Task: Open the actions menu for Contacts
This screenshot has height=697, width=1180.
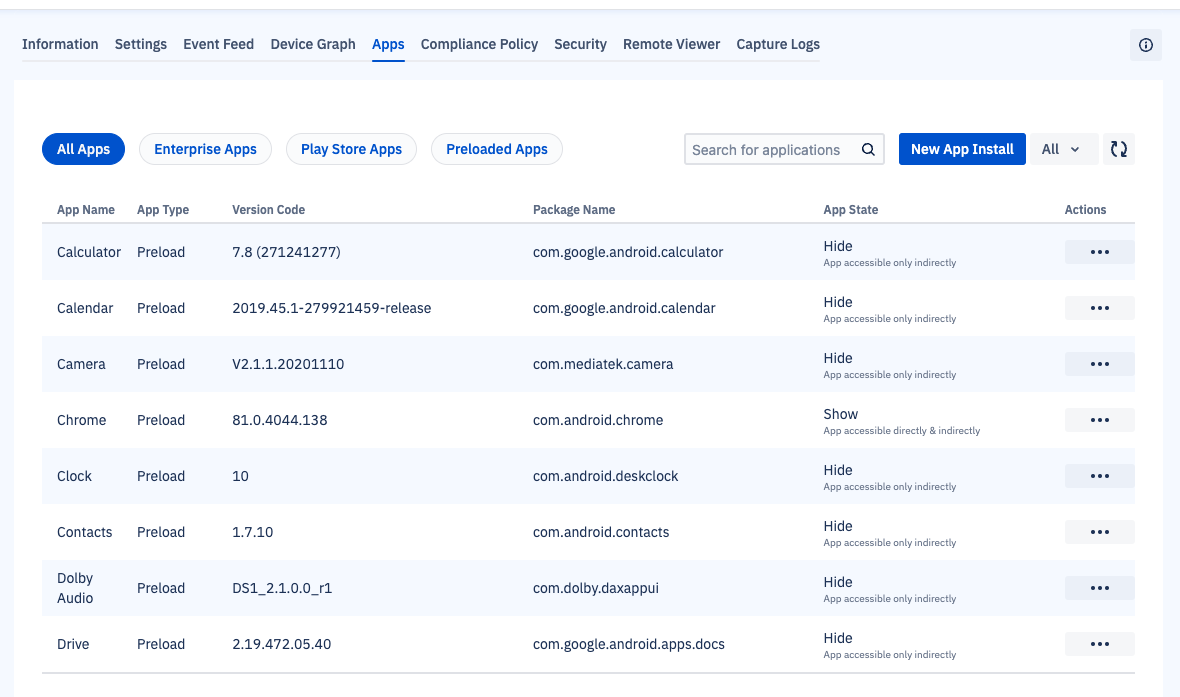Action: point(1099,532)
